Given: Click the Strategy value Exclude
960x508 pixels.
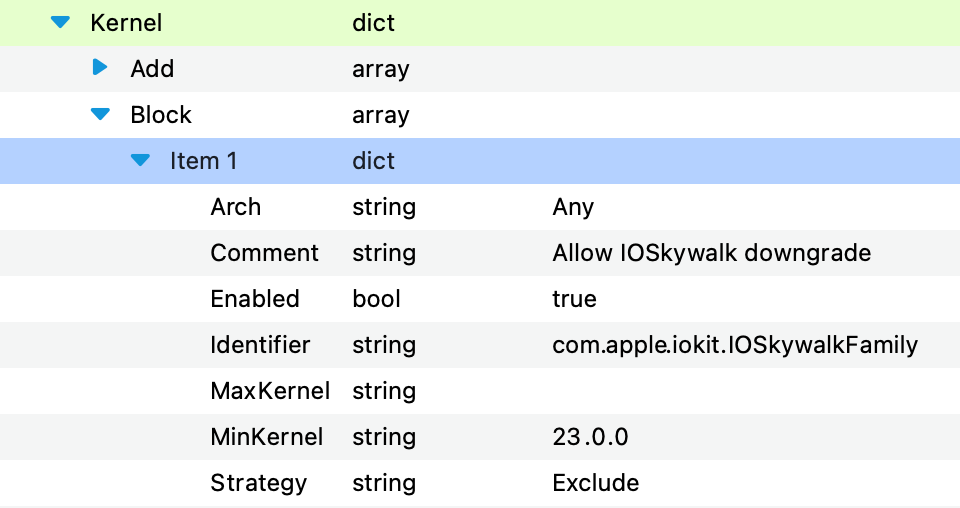Looking at the screenshot, I should 596,483.
